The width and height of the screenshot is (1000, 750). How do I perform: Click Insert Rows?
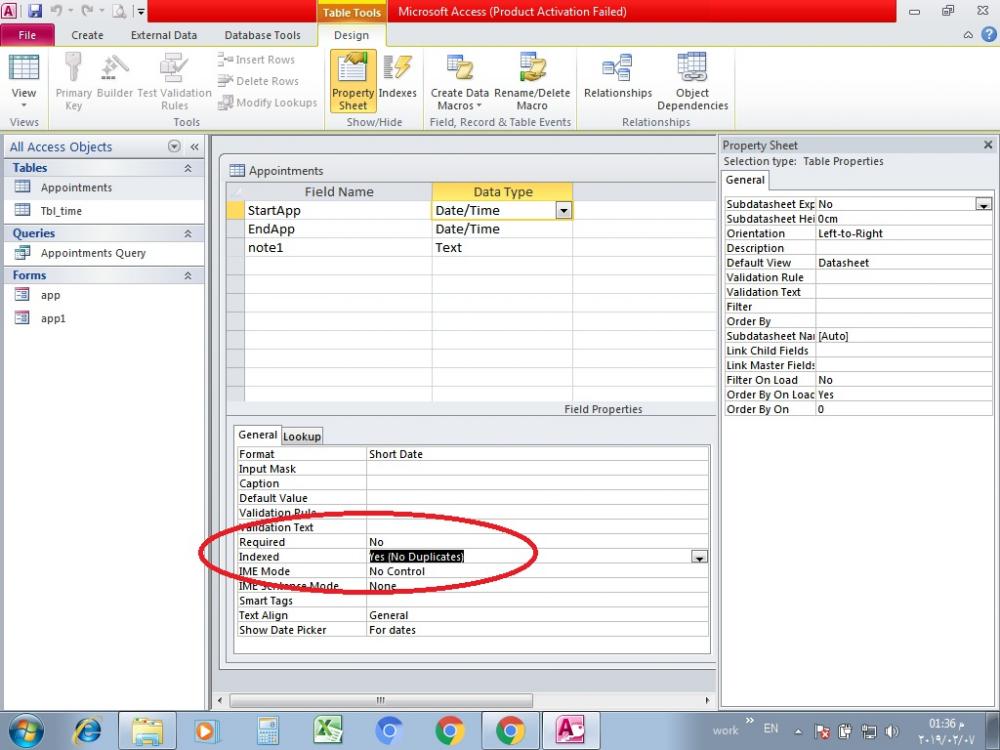(256, 59)
